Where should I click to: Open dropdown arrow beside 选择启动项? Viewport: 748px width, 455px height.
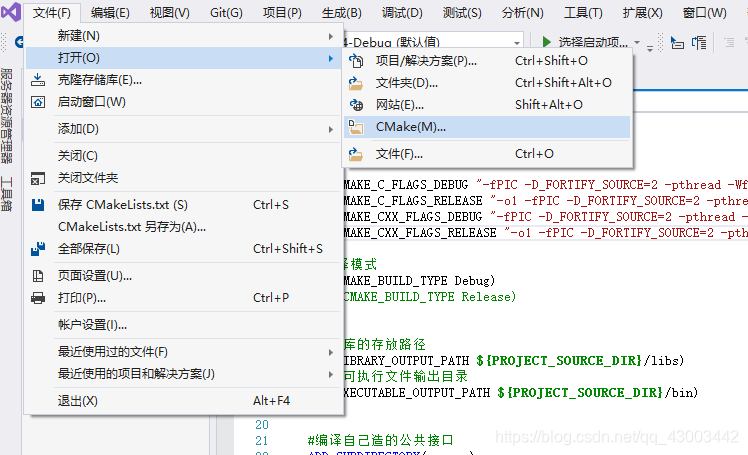point(637,42)
